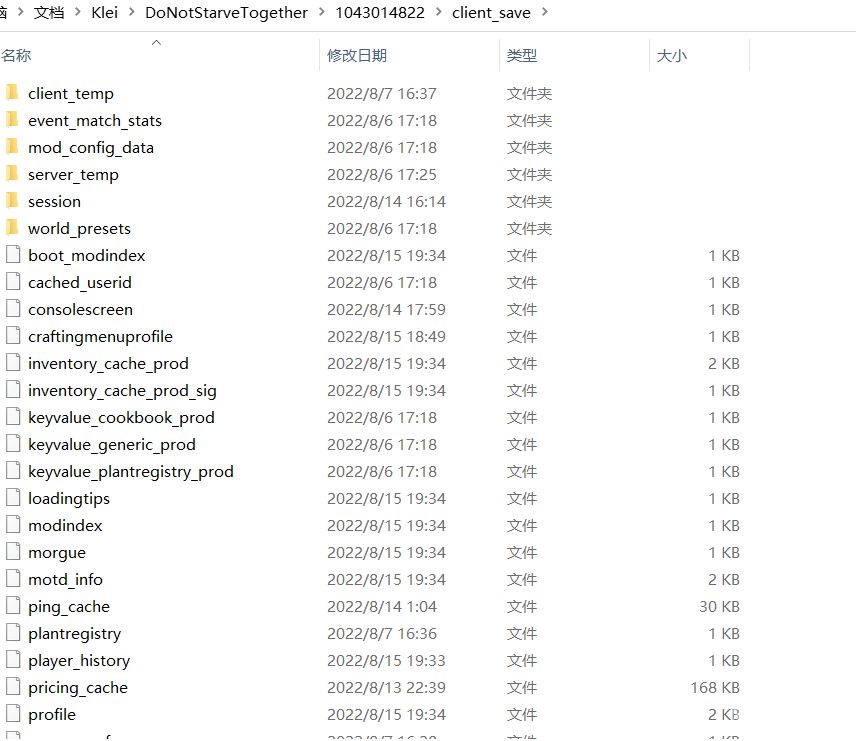The image size is (856, 741).
Task: Expand the chevron before 文档 in breadcrumb
Action: [x=20, y=11]
